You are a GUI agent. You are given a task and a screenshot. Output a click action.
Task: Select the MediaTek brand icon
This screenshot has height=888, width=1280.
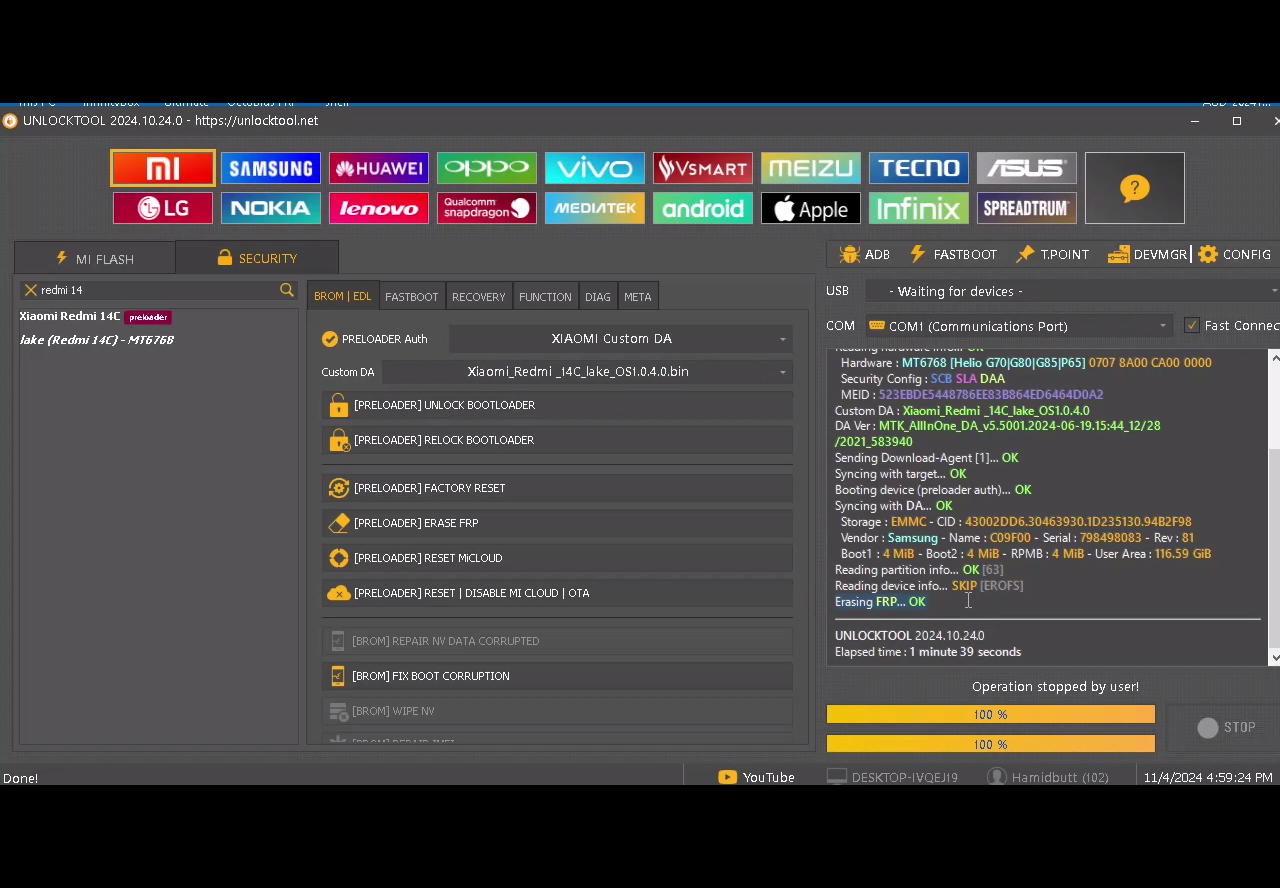[595, 208]
